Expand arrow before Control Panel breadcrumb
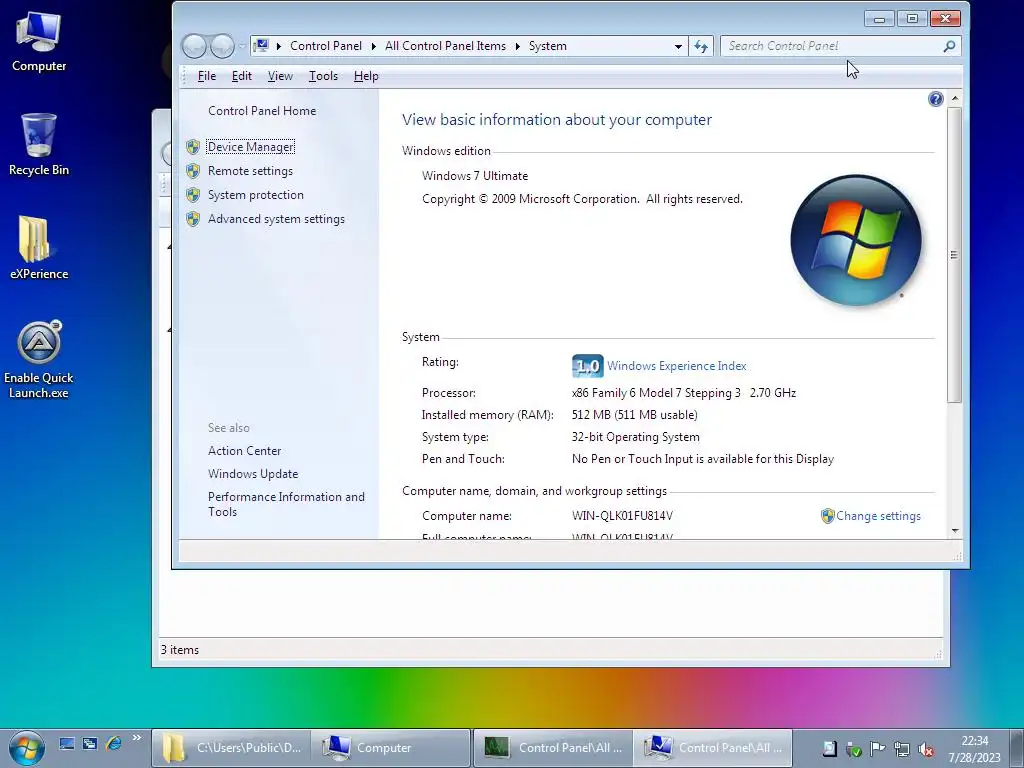Screen dimensions: 1024x768 pyautogui.click(x=279, y=46)
